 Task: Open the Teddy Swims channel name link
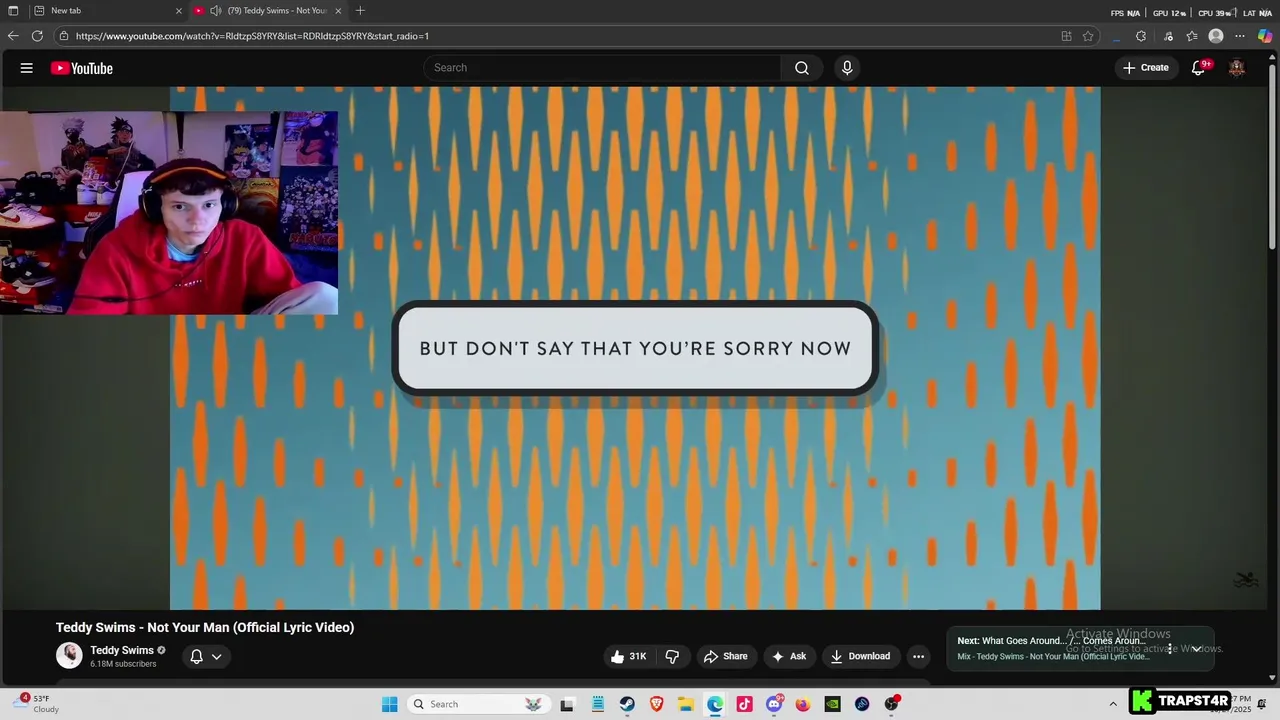point(122,650)
